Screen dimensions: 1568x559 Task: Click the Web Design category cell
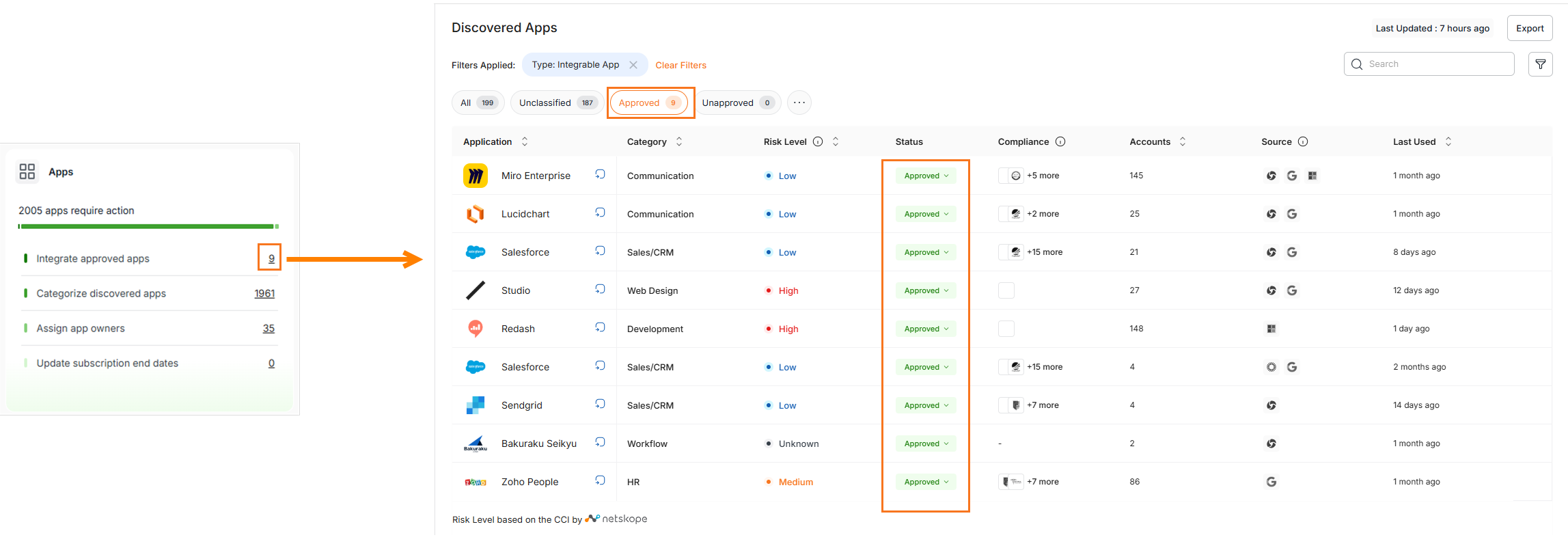pyautogui.click(x=652, y=290)
